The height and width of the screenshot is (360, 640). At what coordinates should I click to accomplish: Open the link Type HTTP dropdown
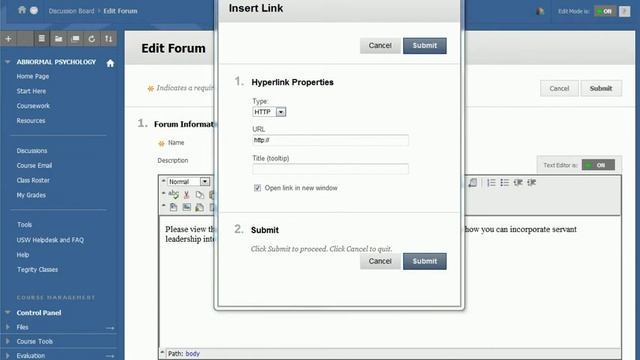(269, 112)
